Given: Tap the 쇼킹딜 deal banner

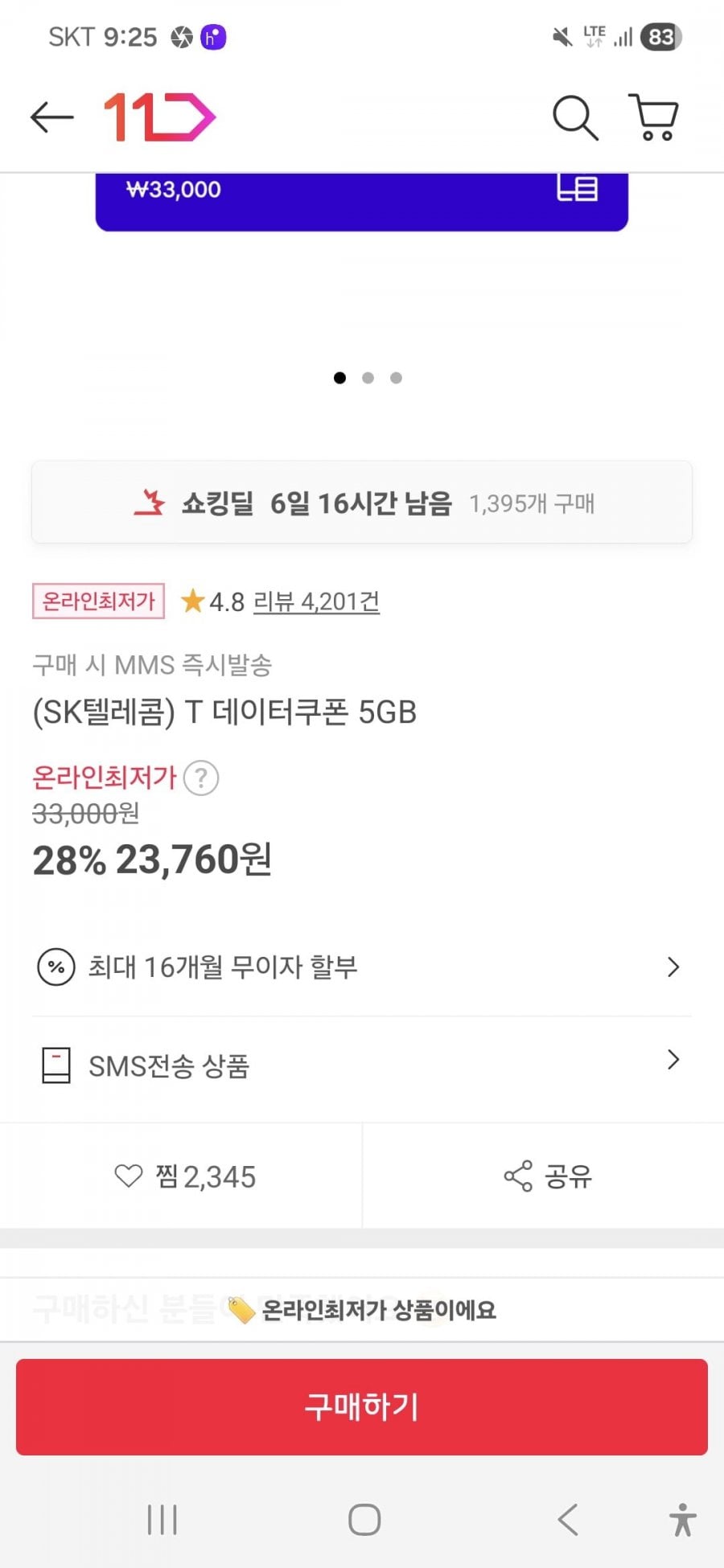Looking at the screenshot, I should pos(362,503).
